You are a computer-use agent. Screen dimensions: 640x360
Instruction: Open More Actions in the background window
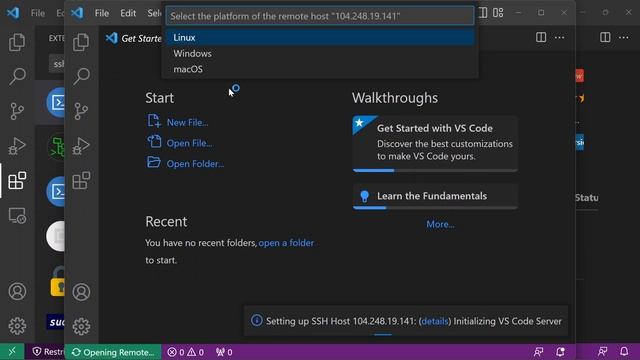pos(624,38)
